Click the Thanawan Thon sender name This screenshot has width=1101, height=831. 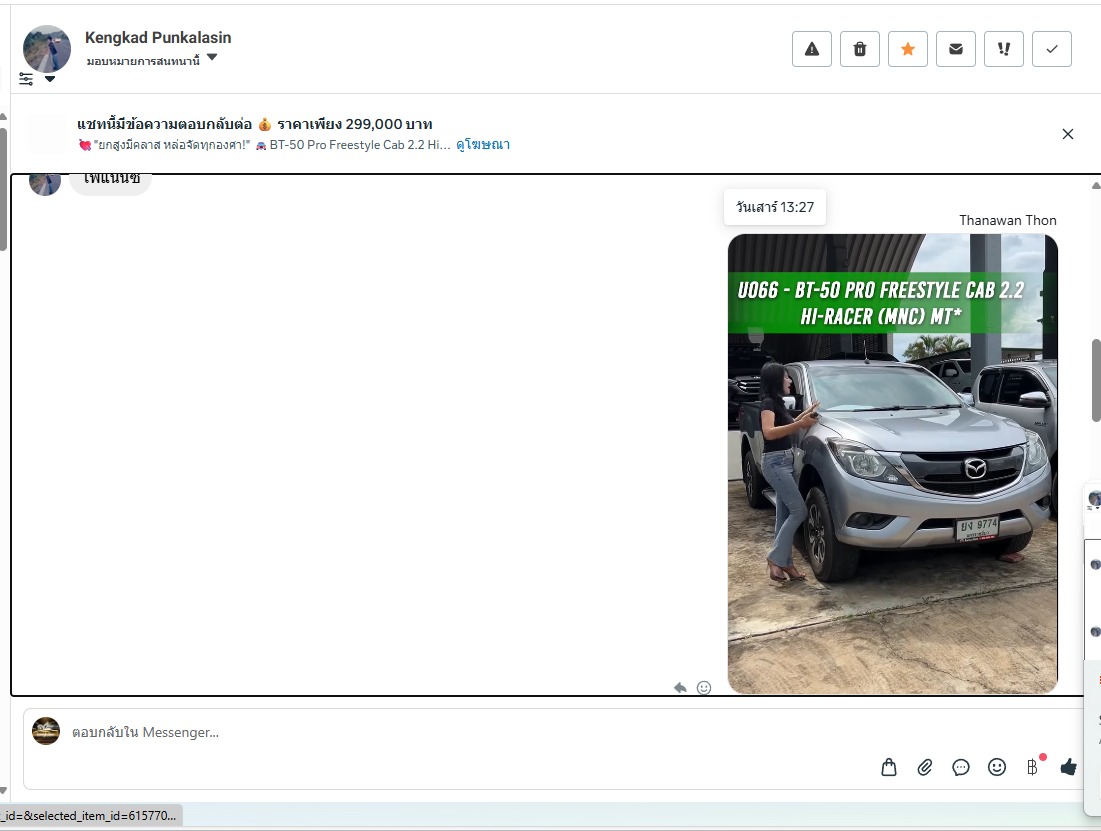[x=1008, y=221]
